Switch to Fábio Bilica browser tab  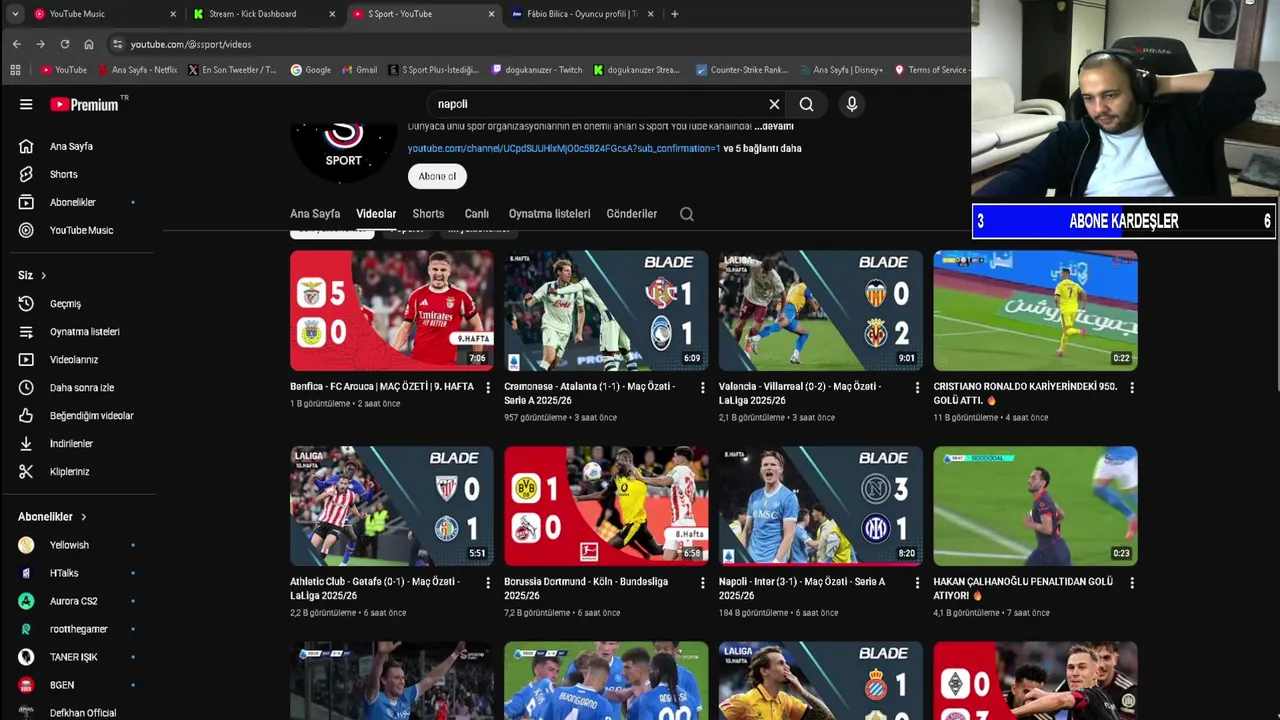pos(582,14)
